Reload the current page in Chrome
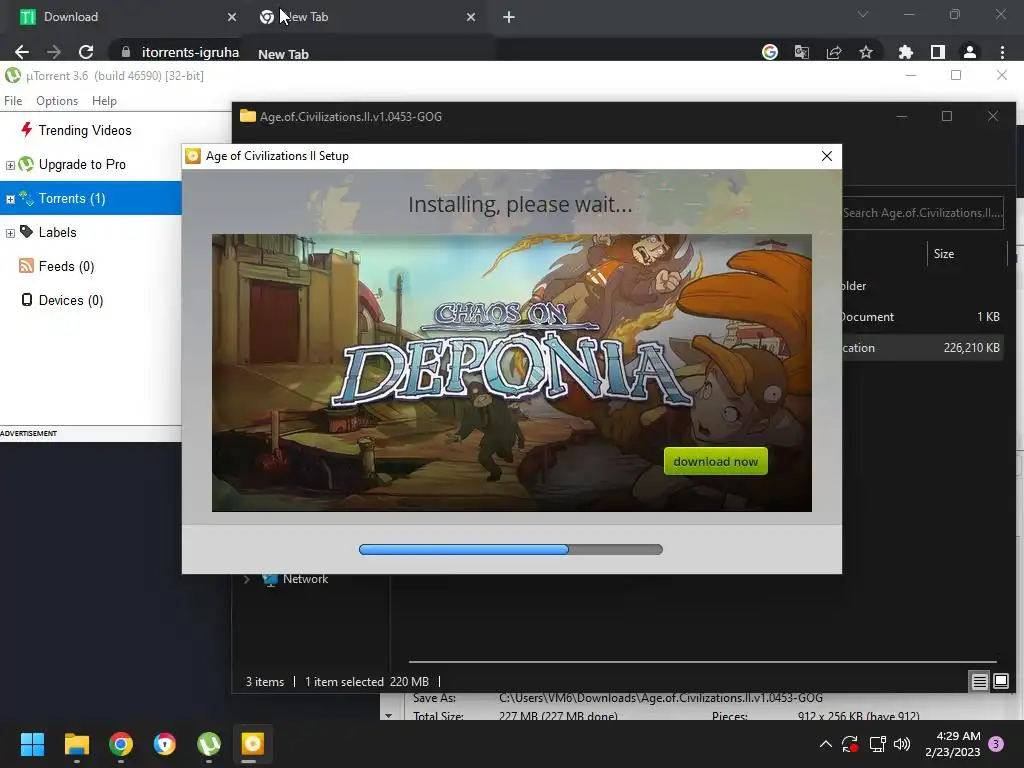 coord(86,52)
